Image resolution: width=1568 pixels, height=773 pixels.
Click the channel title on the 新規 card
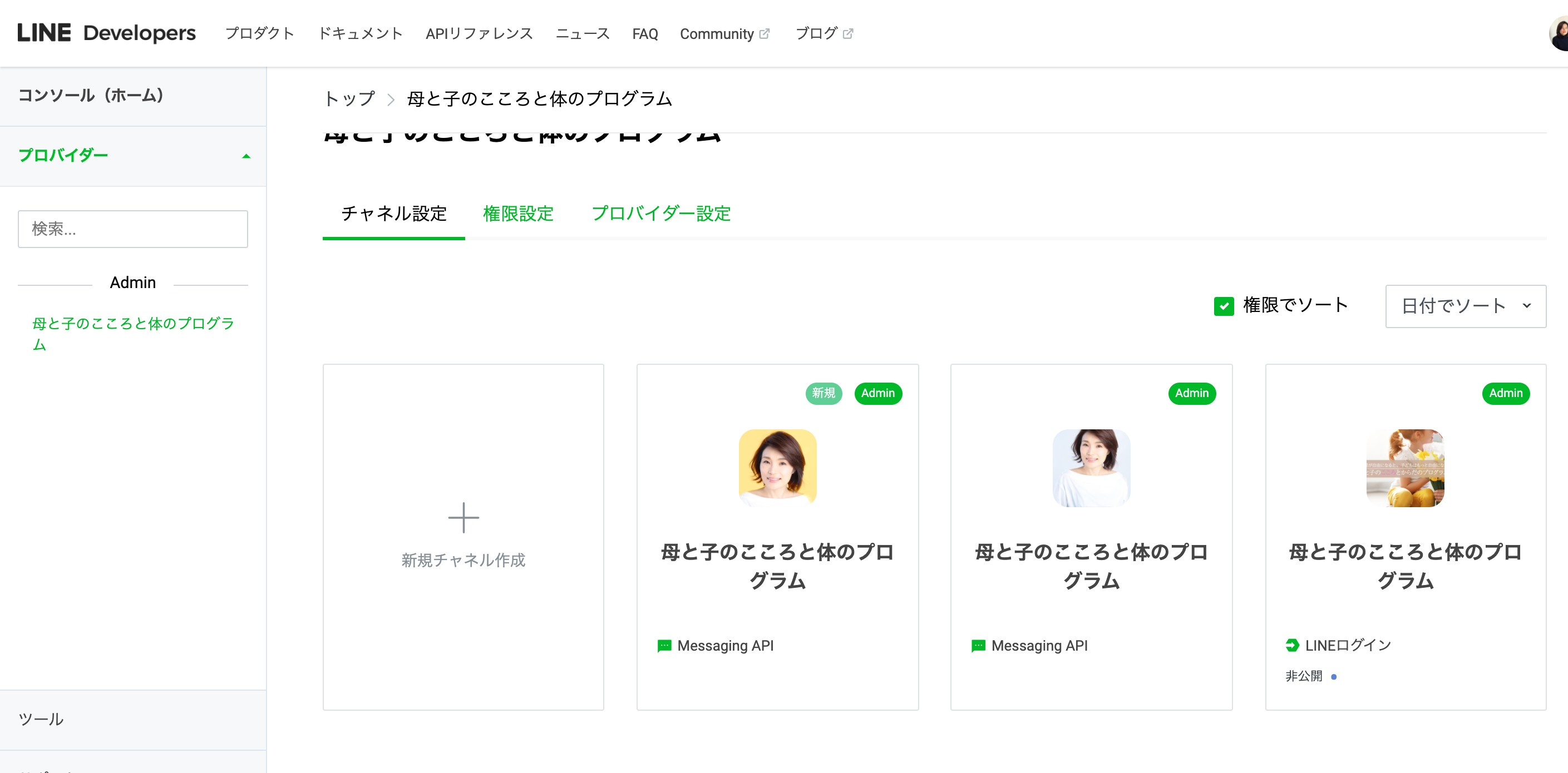[777, 566]
